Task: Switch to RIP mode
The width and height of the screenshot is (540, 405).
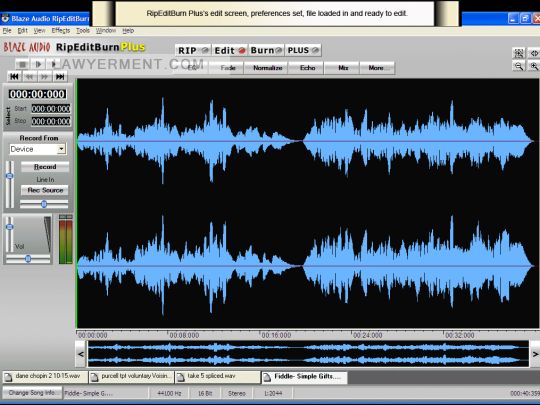Action: click(x=193, y=50)
